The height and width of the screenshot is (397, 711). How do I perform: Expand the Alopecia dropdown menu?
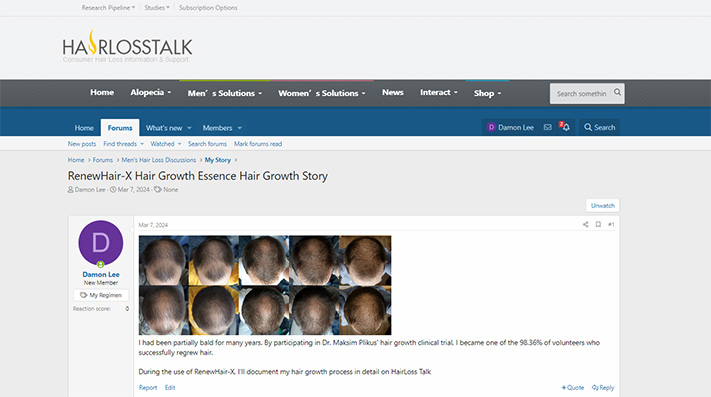pyautogui.click(x=151, y=92)
